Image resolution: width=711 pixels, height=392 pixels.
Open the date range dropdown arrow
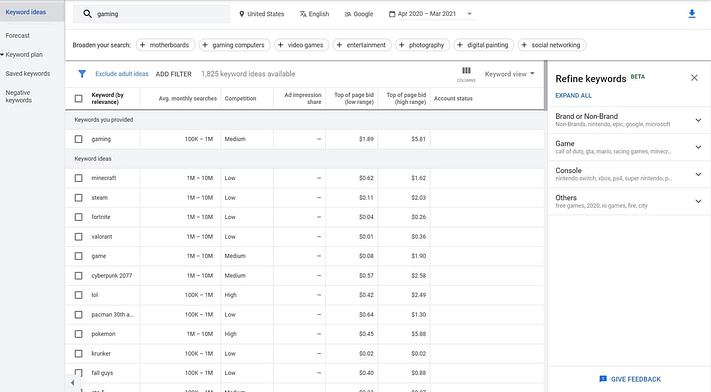[x=469, y=14]
